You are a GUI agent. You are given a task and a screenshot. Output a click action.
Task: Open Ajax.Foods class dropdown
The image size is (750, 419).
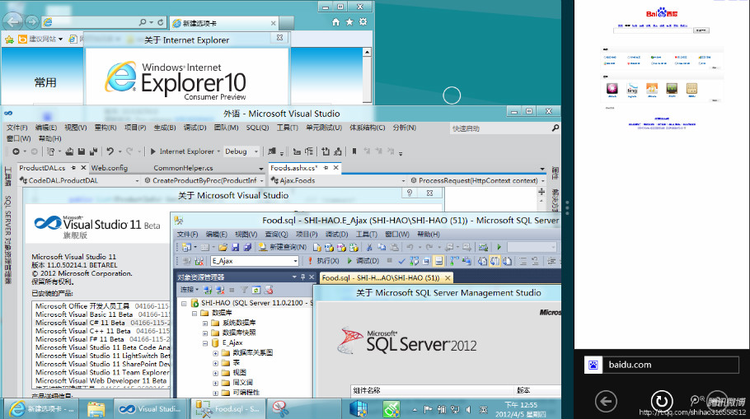(403, 181)
